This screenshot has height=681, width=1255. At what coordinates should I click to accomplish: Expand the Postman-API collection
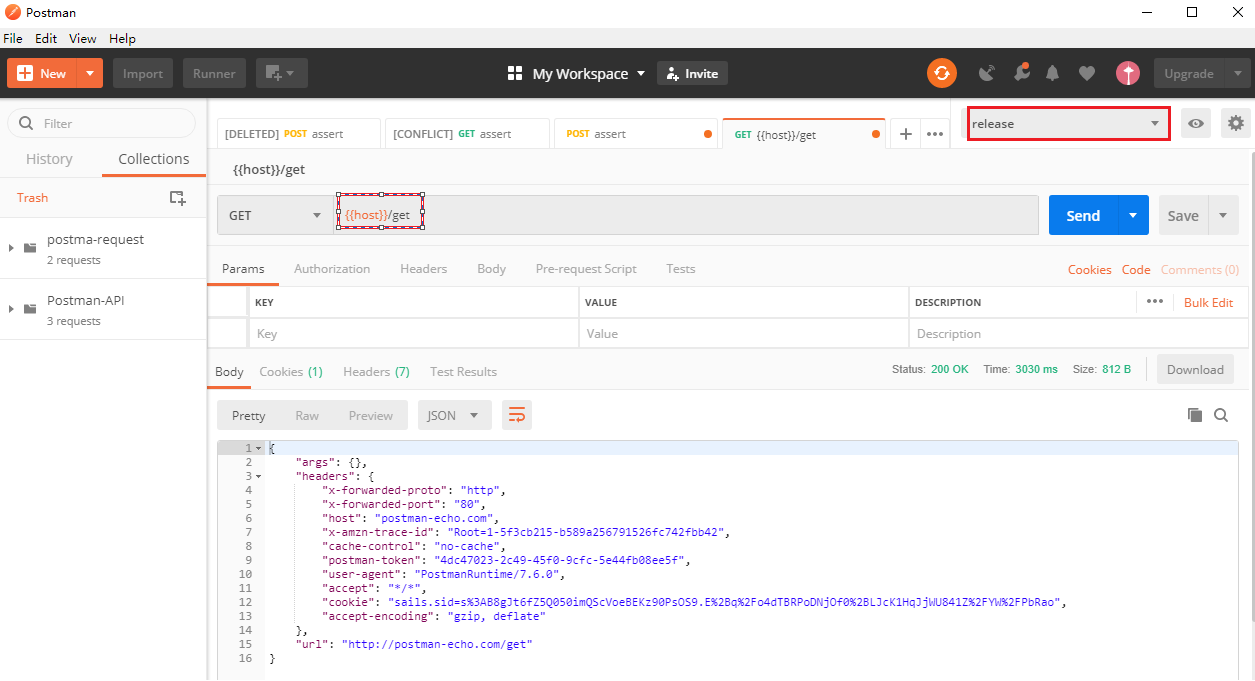click(x=11, y=309)
